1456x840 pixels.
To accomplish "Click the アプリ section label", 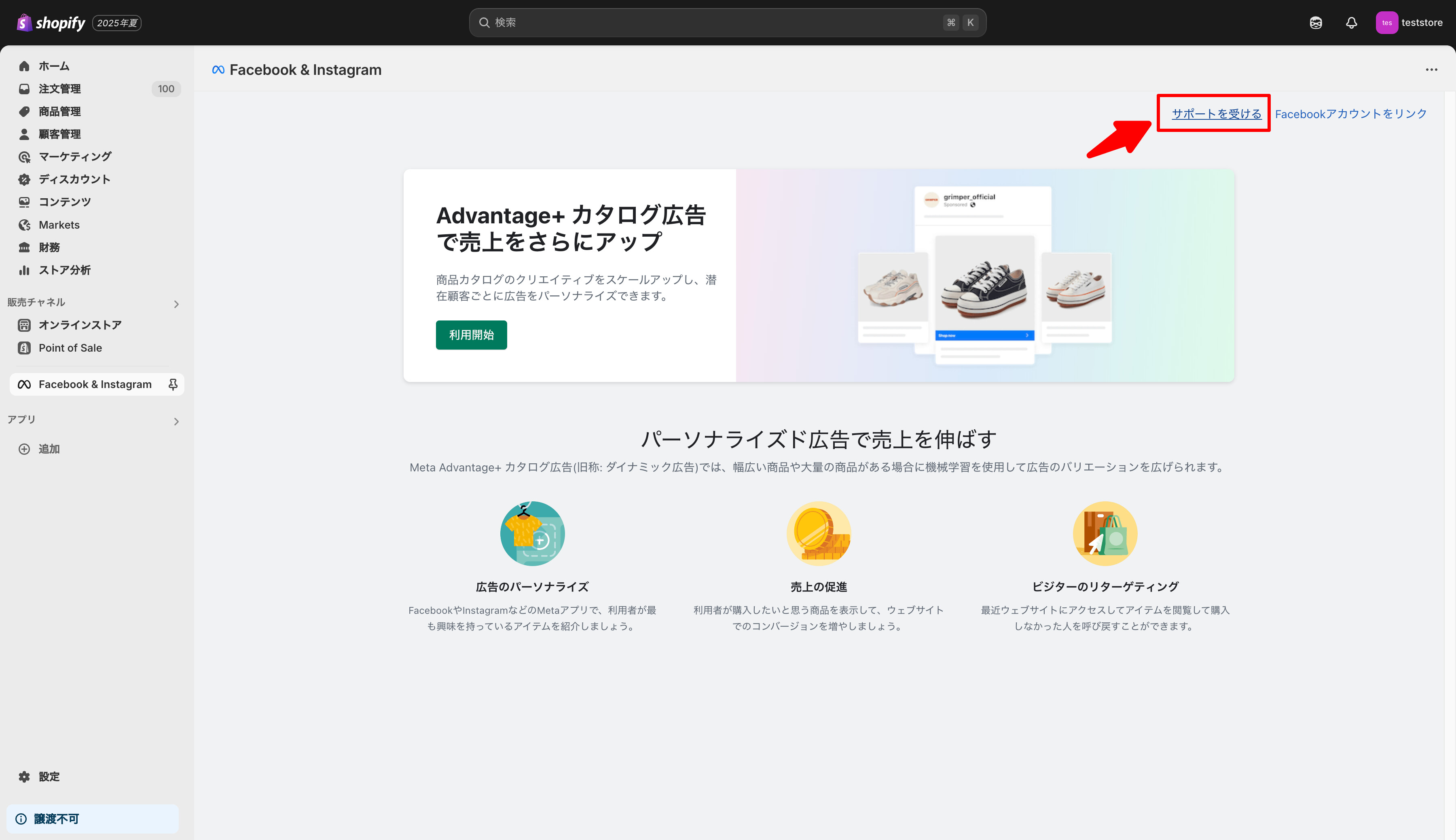I will coord(22,420).
